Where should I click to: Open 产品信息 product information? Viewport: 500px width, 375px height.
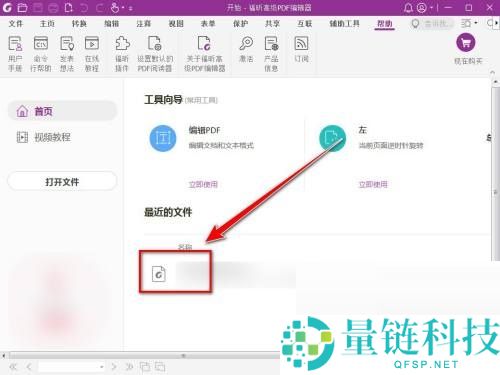pos(271,54)
